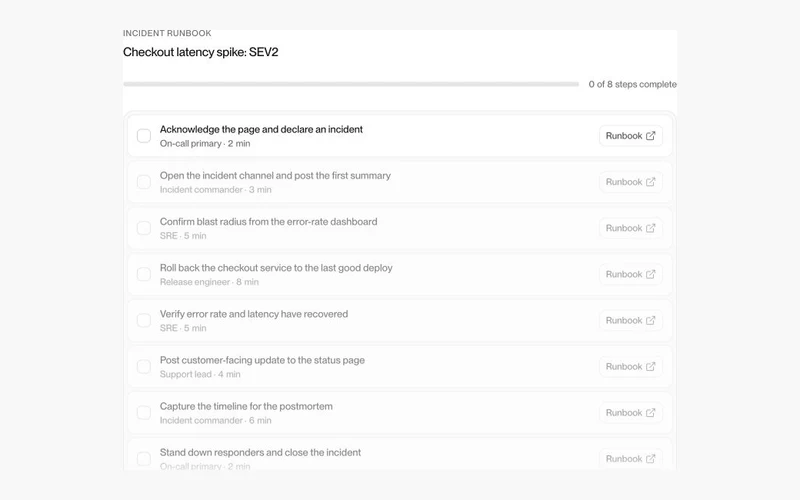The image size is (800, 500).
Task: Open Runbook for Confirm blast radius step
Action: click(x=631, y=228)
